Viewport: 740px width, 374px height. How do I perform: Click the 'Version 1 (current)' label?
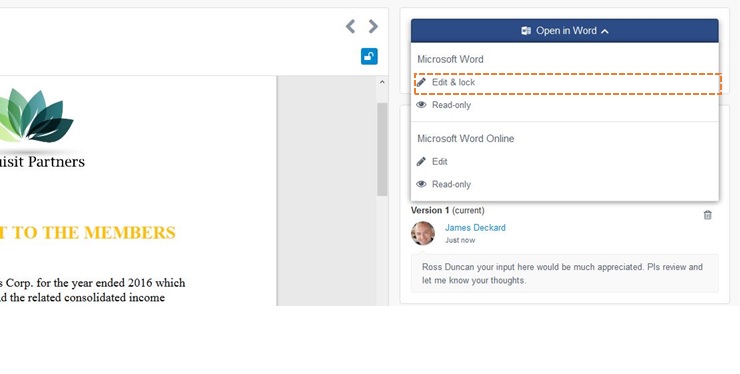(447, 210)
